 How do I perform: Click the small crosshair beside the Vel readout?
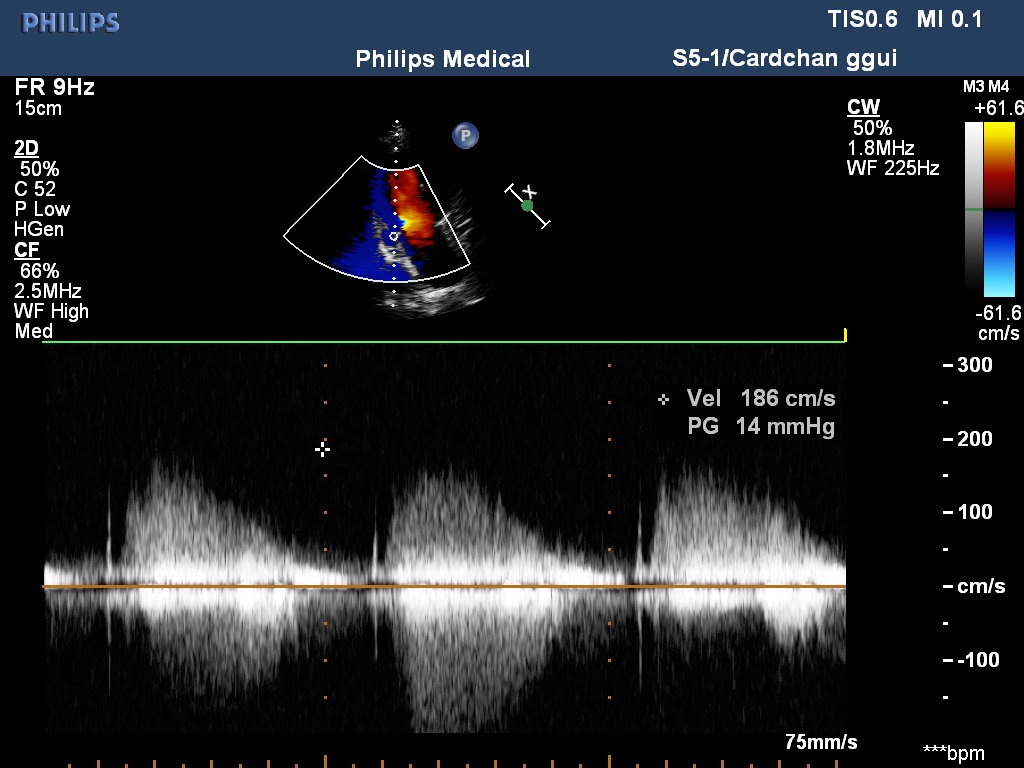coord(664,399)
